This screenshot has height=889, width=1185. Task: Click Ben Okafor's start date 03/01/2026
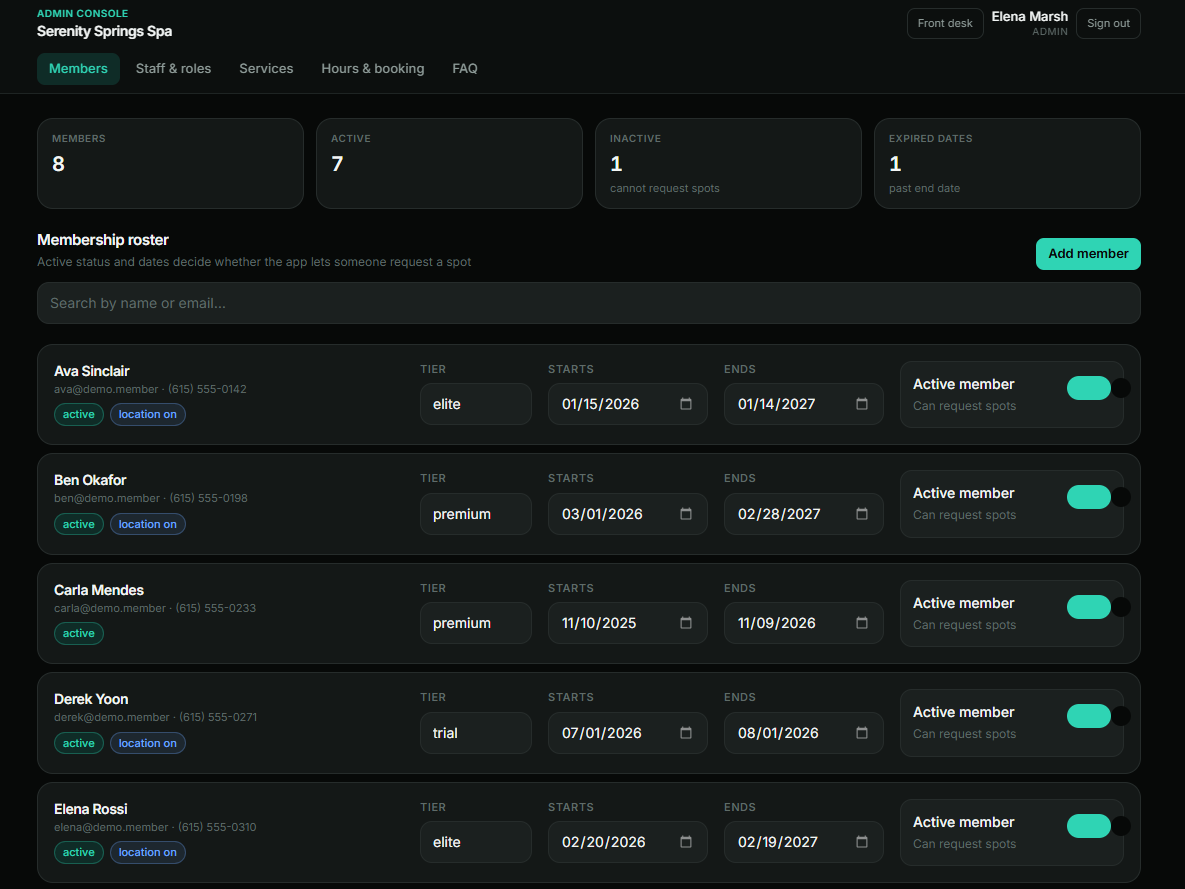[x=602, y=514]
